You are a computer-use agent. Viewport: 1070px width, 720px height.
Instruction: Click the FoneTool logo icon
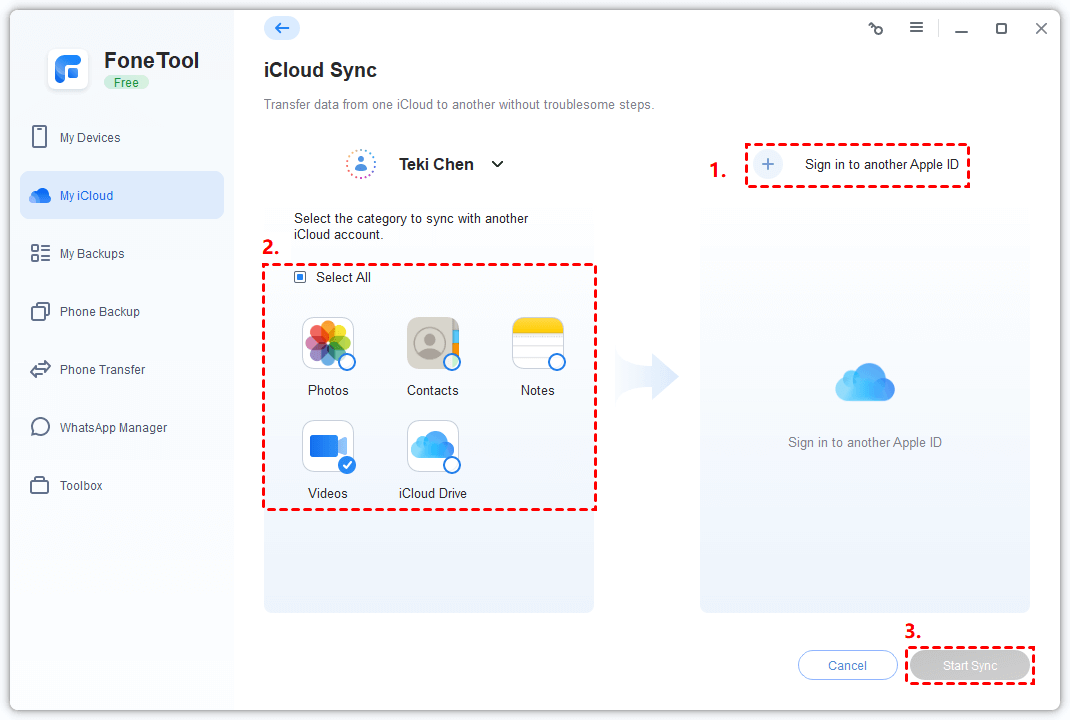tap(68, 69)
